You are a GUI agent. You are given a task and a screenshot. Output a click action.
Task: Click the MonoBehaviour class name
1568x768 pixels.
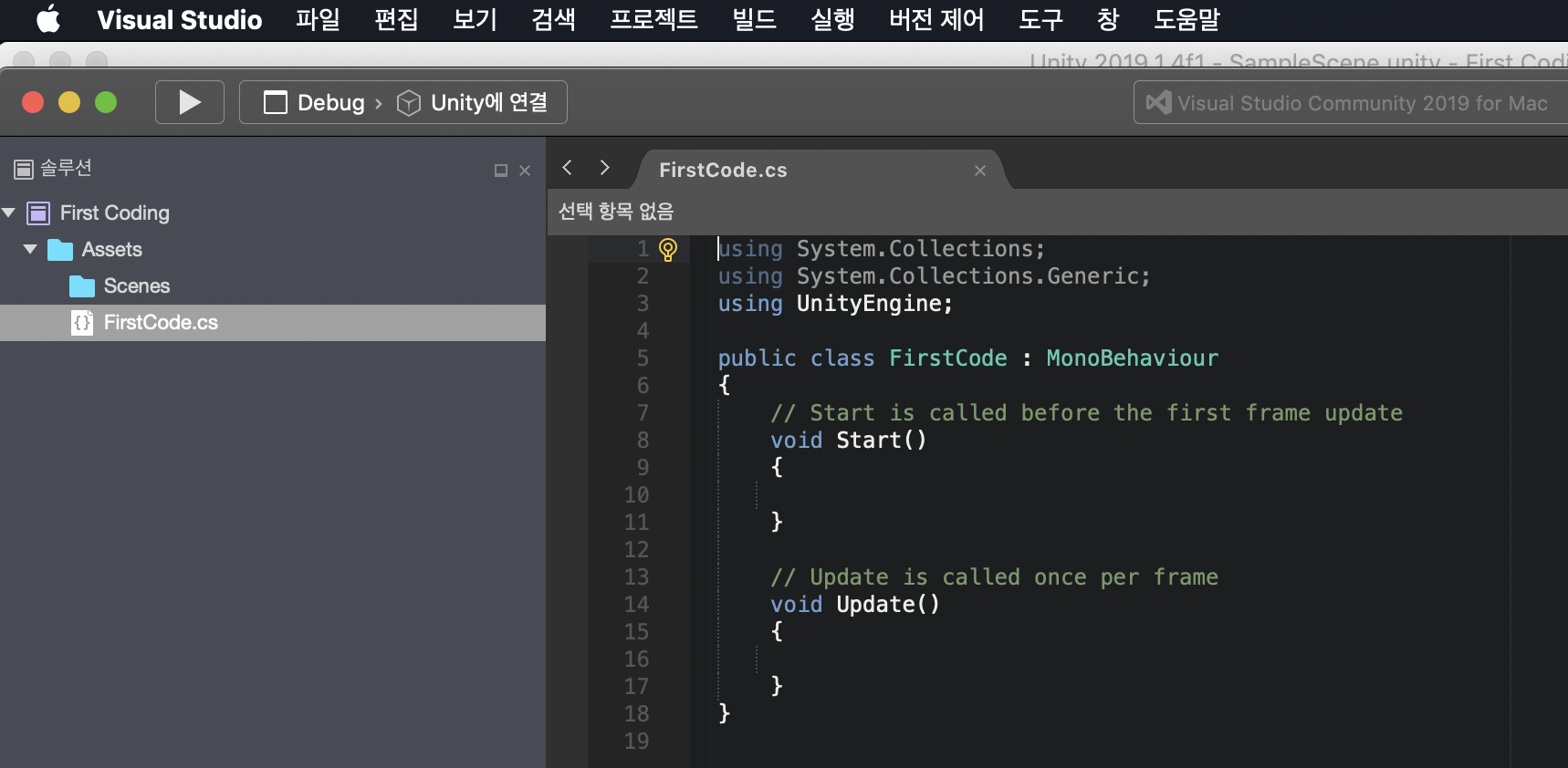tap(1132, 358)
